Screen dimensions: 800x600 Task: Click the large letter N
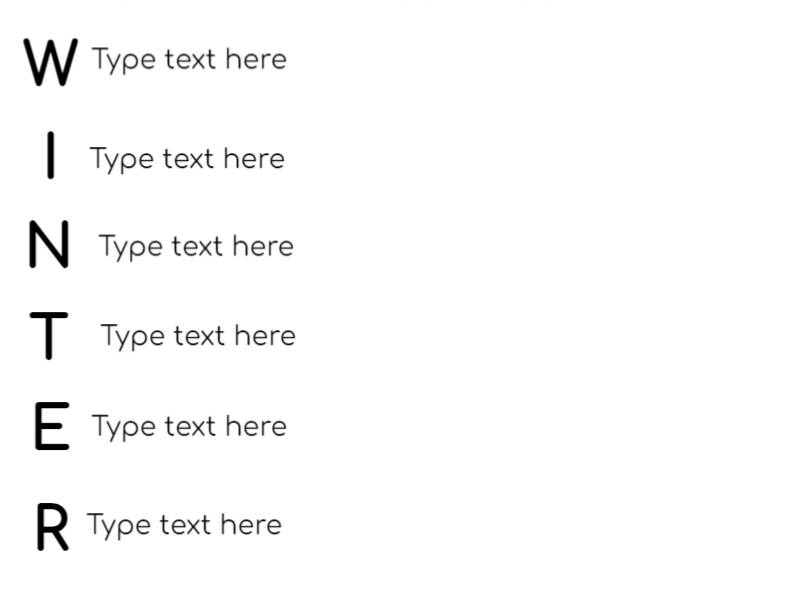point(49,246)
